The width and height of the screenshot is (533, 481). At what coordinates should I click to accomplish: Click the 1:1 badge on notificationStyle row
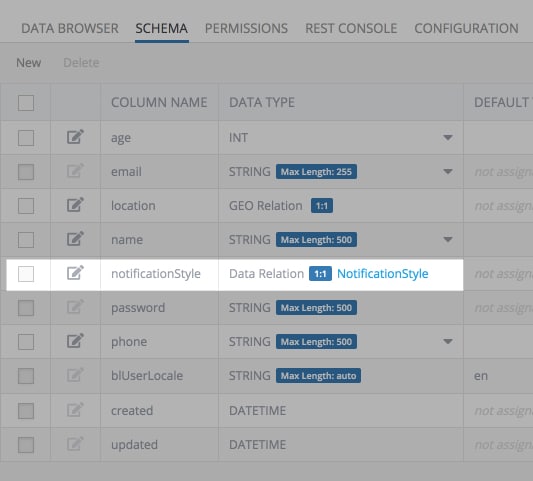(320, 274)
